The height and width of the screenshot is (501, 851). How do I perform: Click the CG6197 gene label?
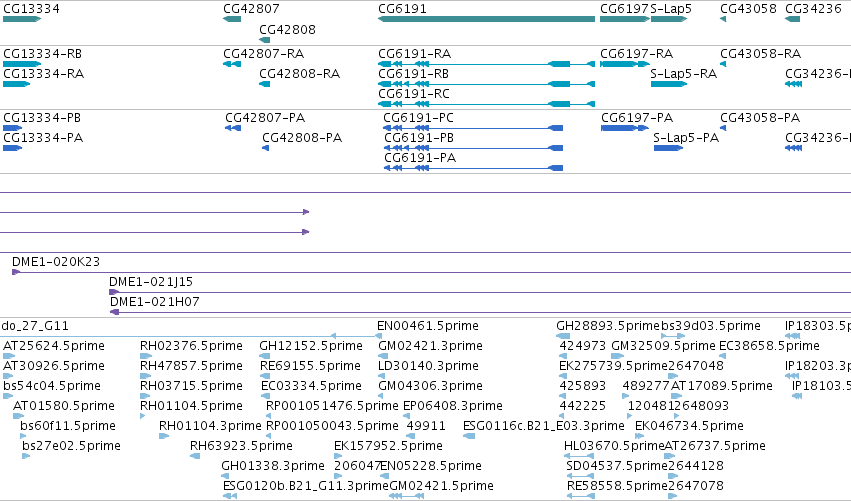tap(625, 9)
